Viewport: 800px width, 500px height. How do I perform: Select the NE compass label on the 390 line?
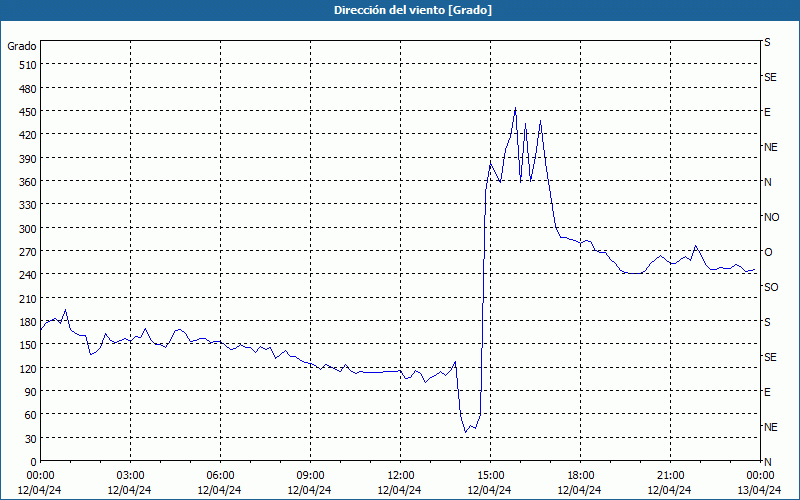tap(770, 147)
